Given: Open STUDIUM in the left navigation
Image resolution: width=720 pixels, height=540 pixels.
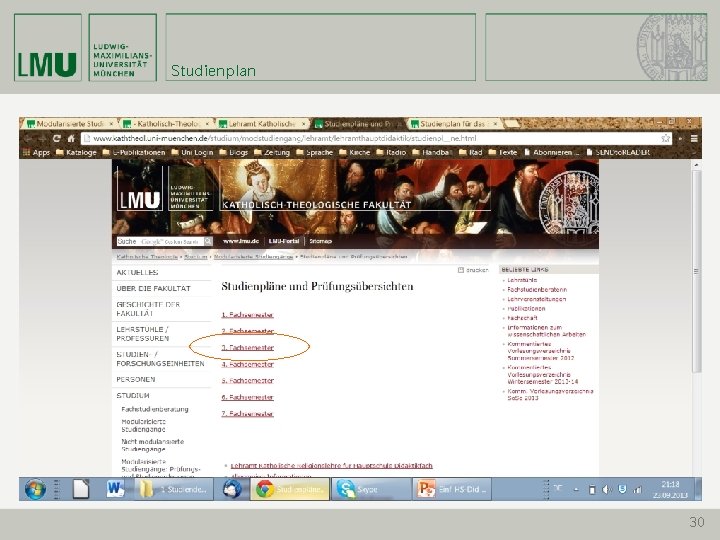Looking at the screenshot, I should click(x=133, y=395).
